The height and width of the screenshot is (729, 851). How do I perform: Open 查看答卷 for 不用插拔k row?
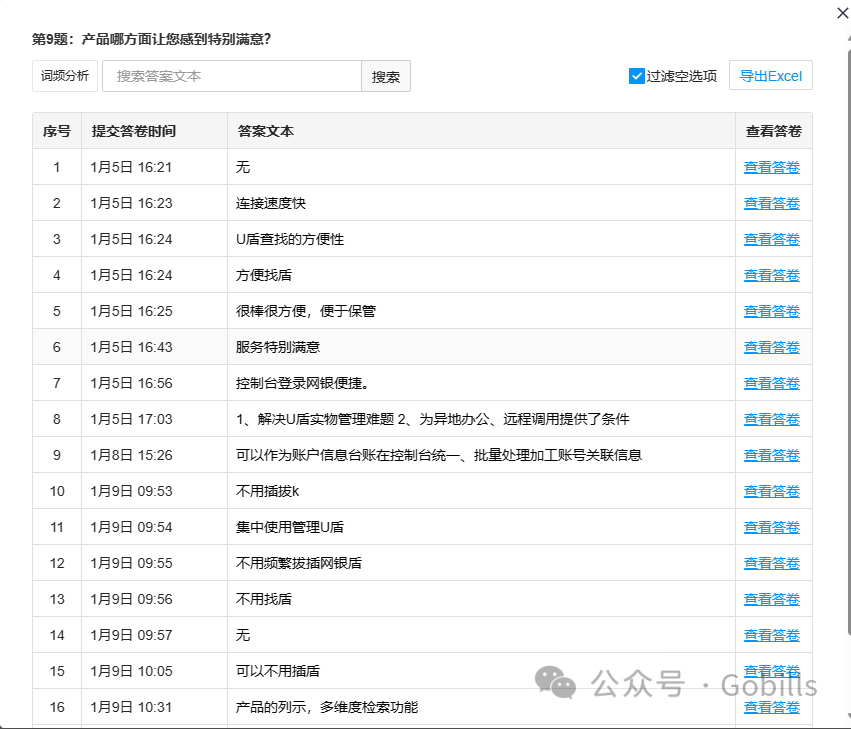pos(771,492)
